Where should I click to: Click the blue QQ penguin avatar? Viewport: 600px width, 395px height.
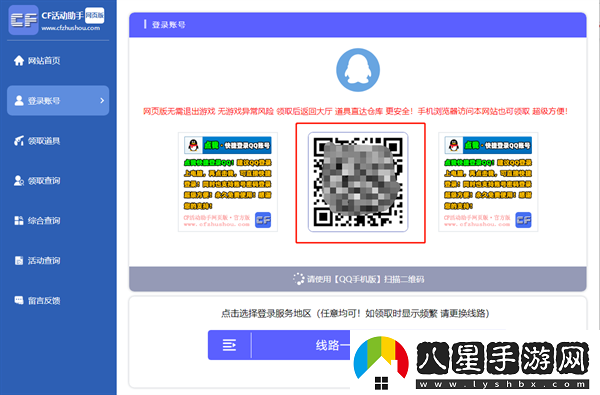[358, 70]
